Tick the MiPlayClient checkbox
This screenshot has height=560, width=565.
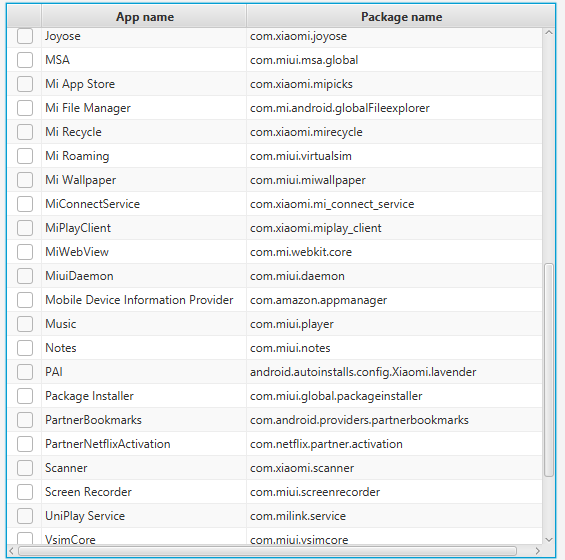25,228
